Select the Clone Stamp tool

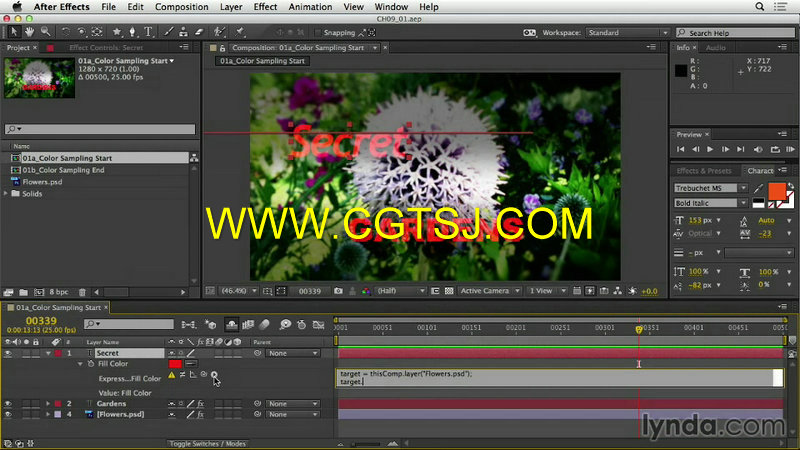click(x=183, y=32)
